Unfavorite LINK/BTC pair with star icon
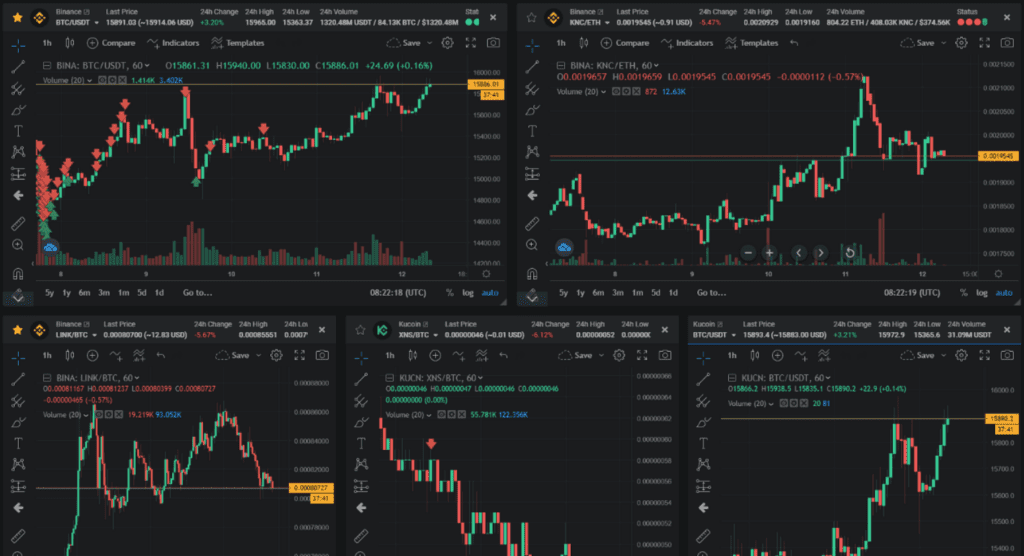This screenshot has height=556, width=1024. click(18, 330)
